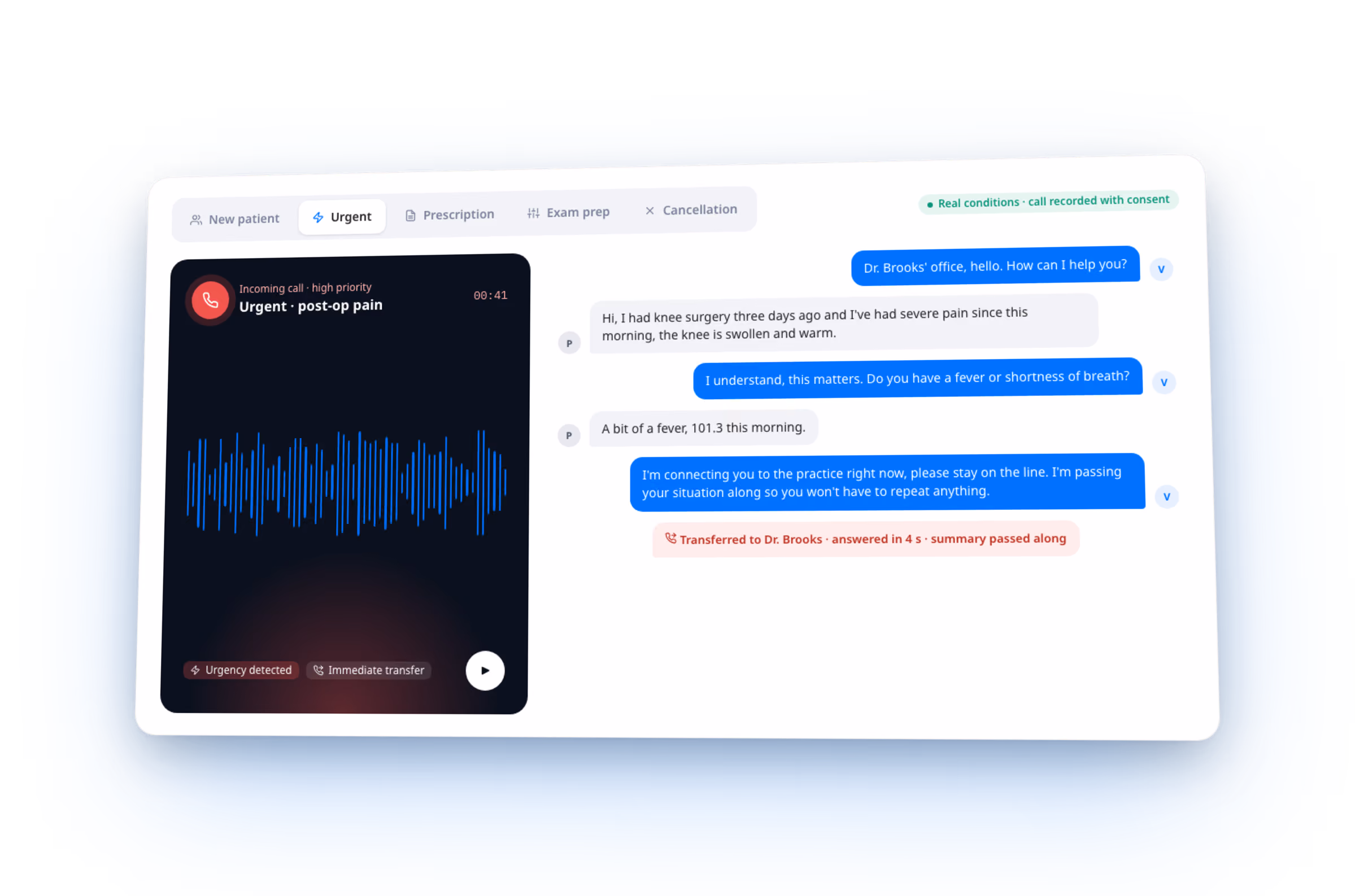
Task: Play the urgent call recording
Action: (485, 670)
